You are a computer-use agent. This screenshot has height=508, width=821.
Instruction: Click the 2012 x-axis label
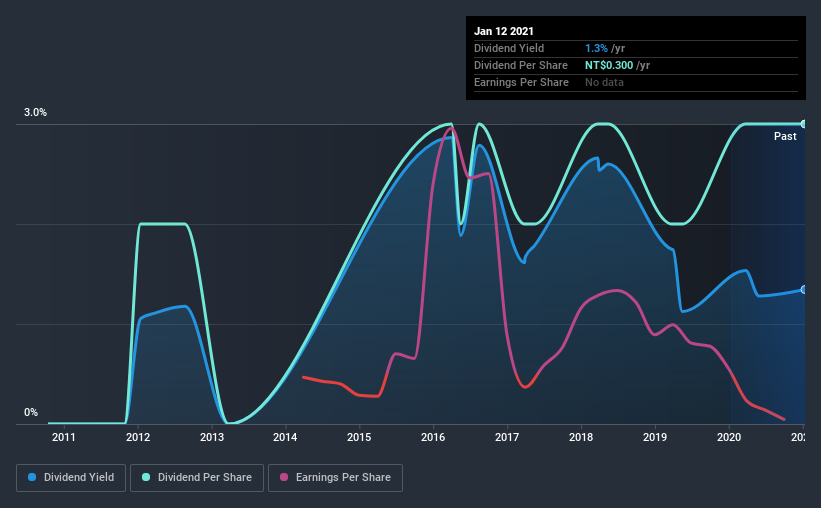138,437
